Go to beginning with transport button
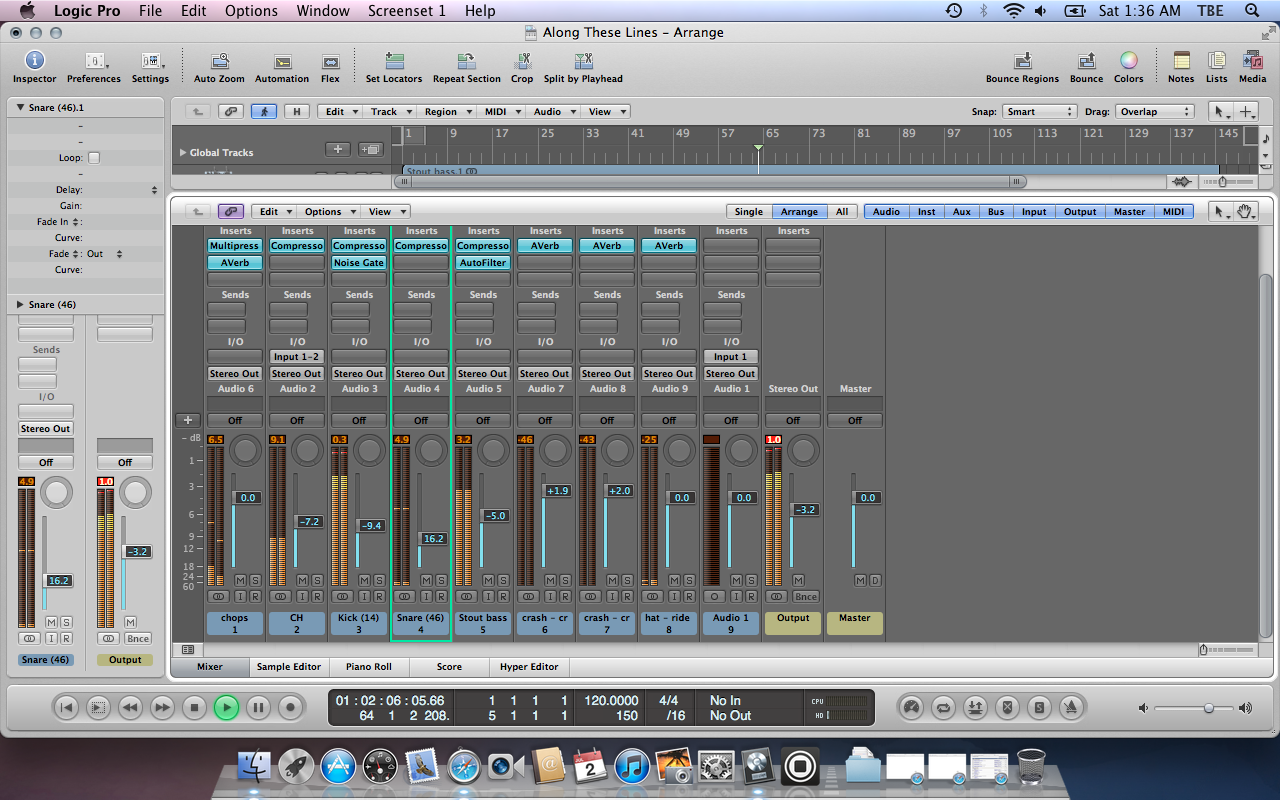1280x800 pixels. pyautogui.click(x=66, y=708)
